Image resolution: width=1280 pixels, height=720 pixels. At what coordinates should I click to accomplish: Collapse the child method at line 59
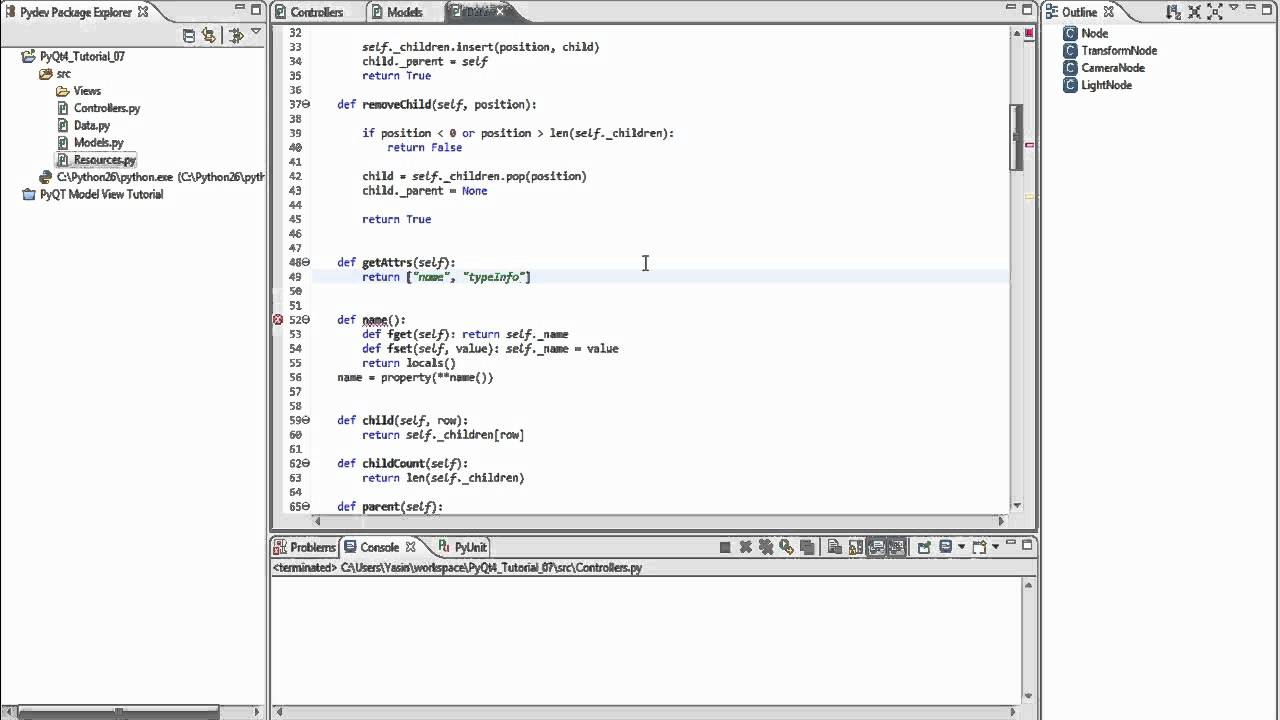(306, 420)
